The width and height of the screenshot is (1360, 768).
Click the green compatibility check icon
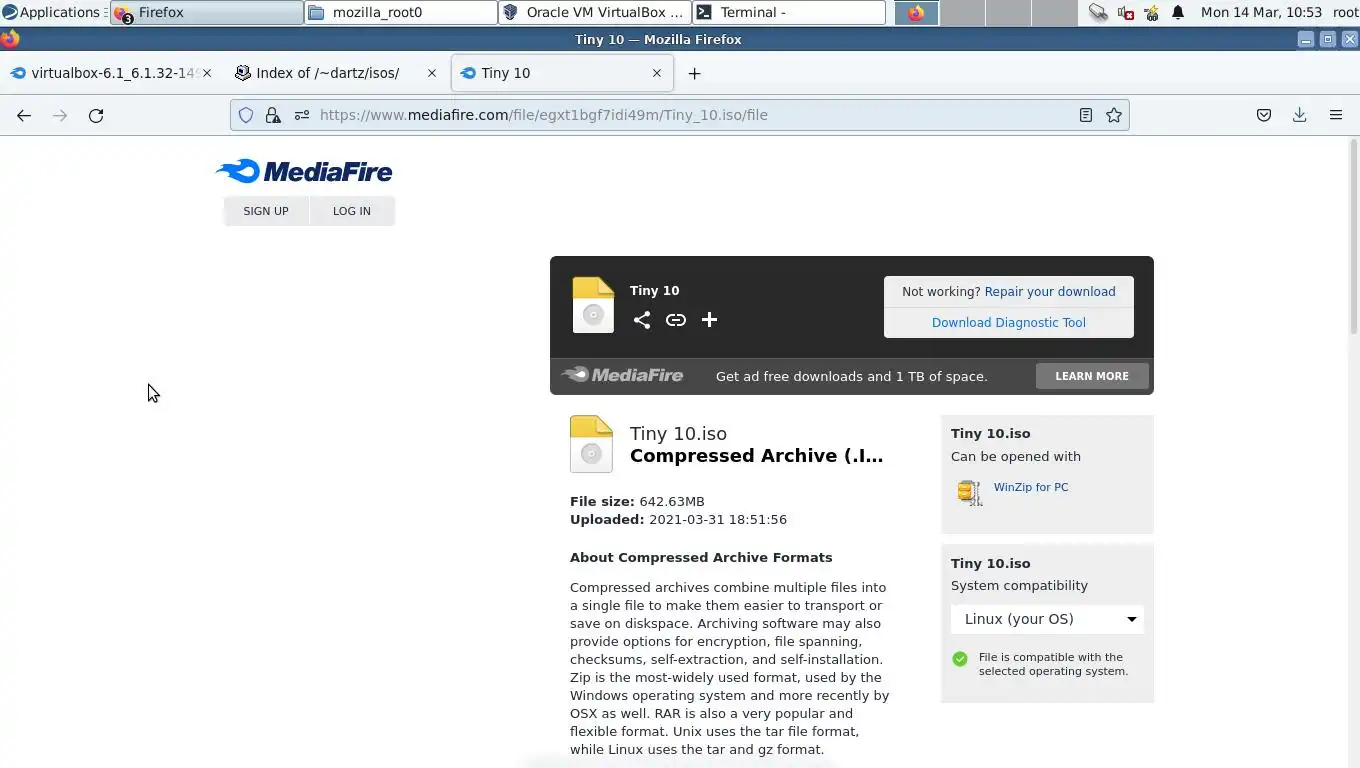point(960,659)
